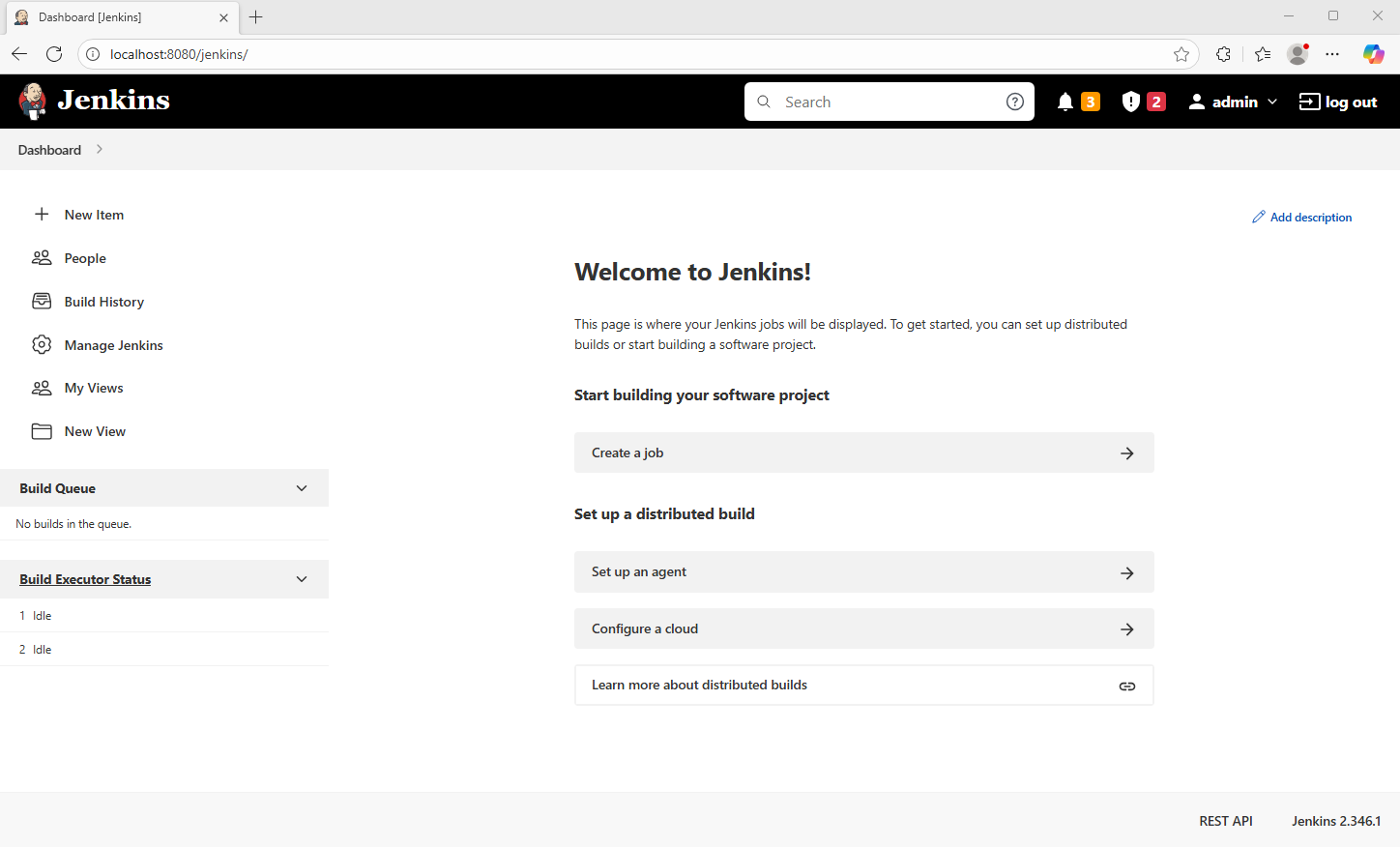Screen dimensions: 1400x847
Task: Click the browser Back arrow
Action: 19,54
